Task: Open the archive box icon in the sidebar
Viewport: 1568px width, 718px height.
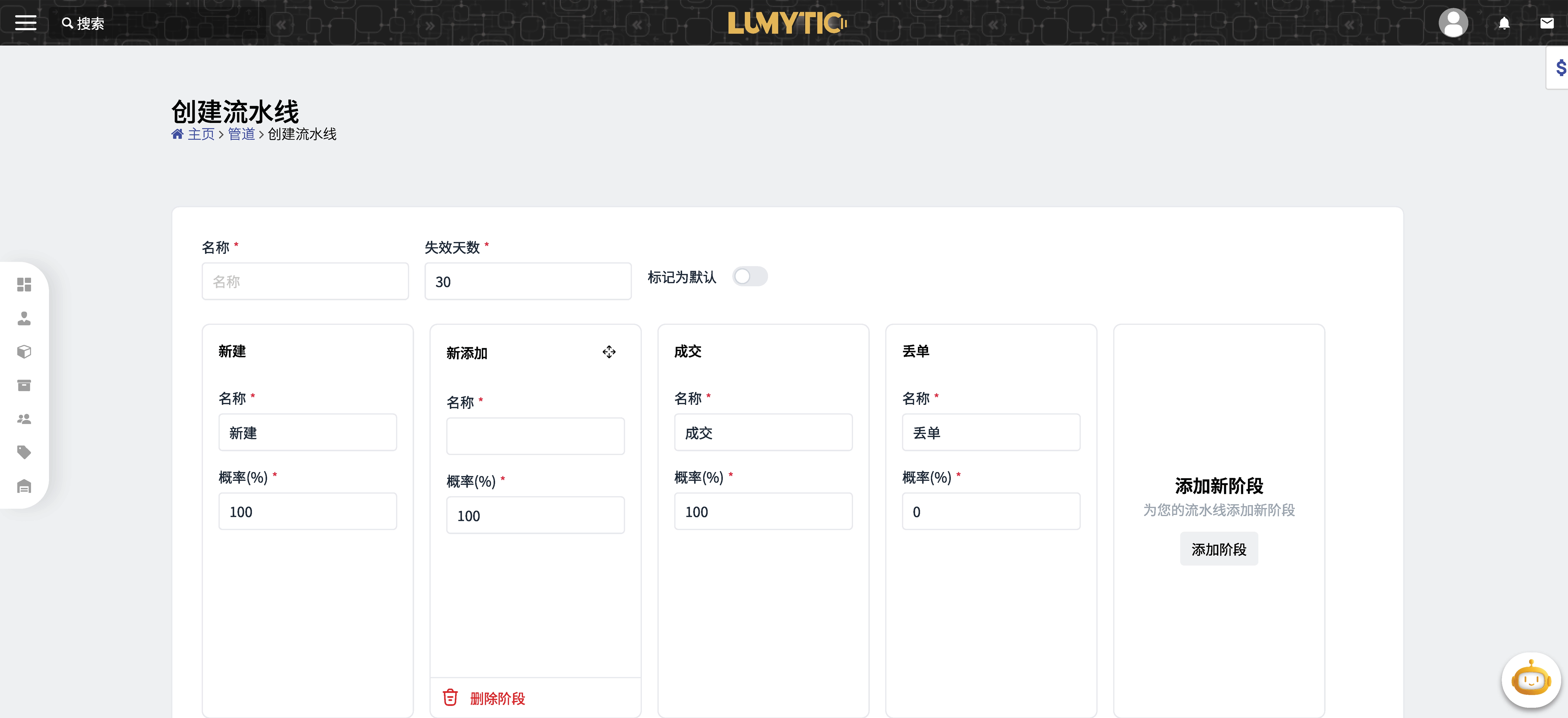Action: coord(24,385)
